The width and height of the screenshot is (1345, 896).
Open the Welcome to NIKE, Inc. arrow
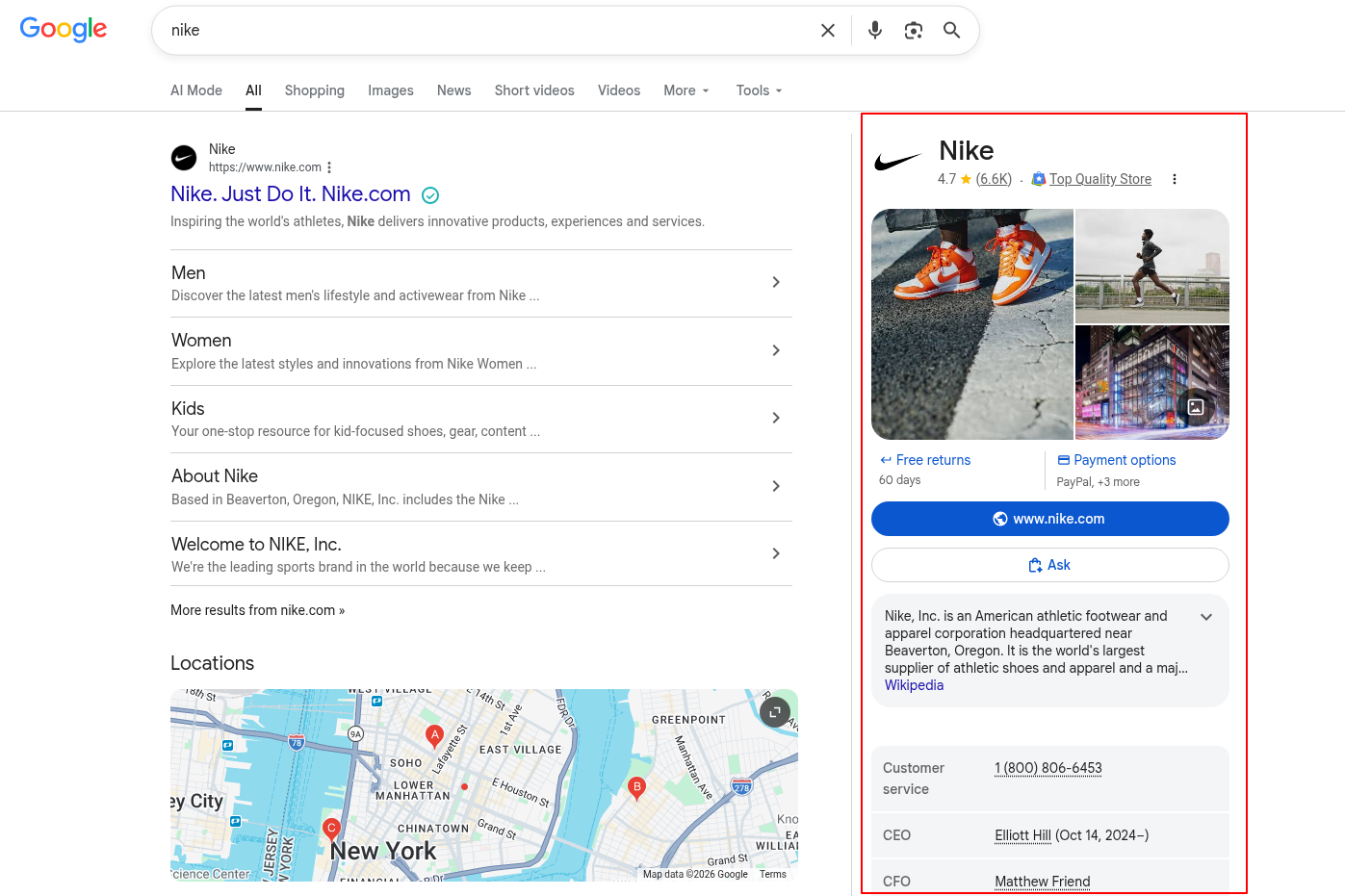click(x=776, y=553)
